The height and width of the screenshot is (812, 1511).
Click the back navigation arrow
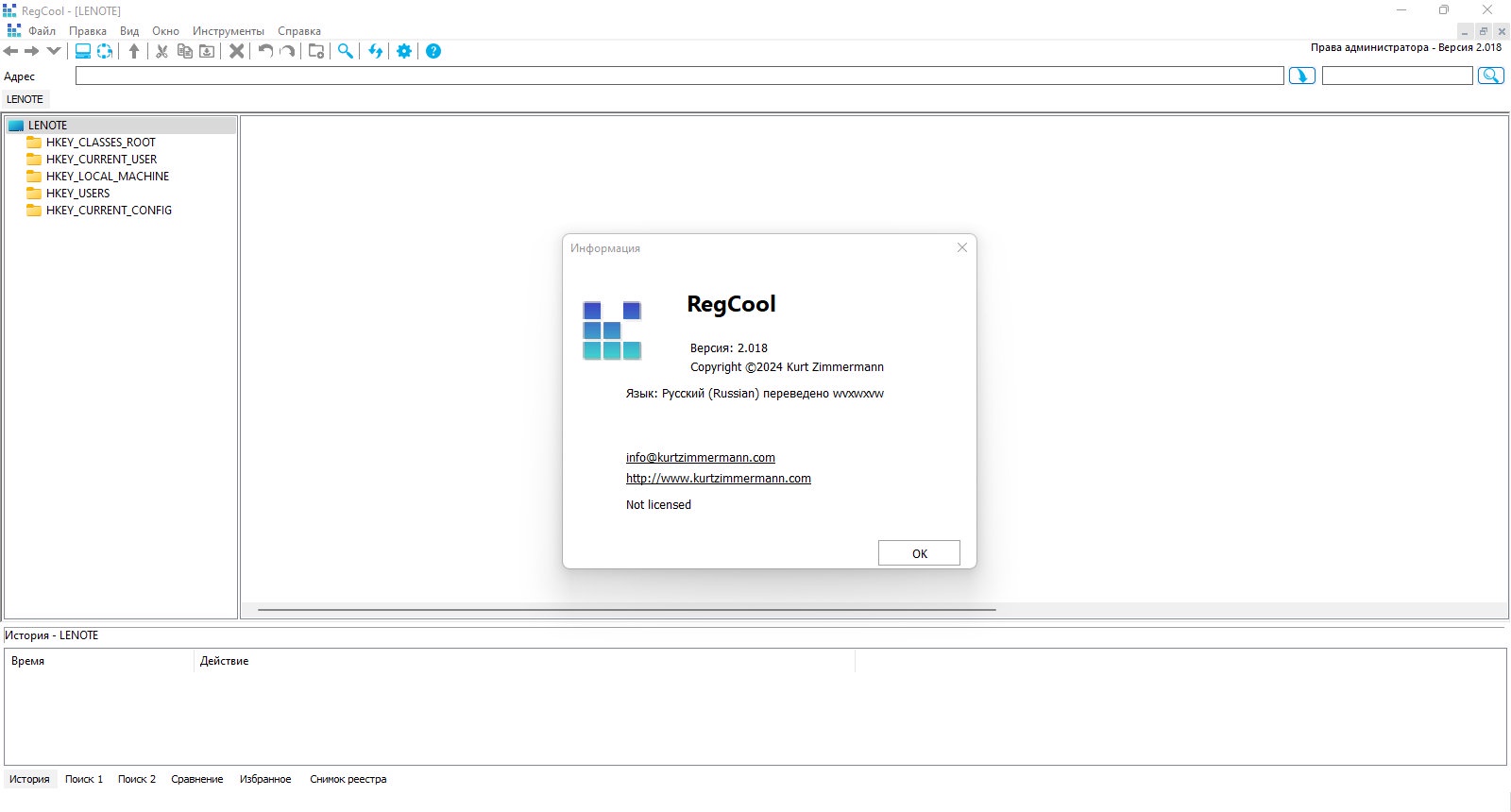[x=11, y=51]
